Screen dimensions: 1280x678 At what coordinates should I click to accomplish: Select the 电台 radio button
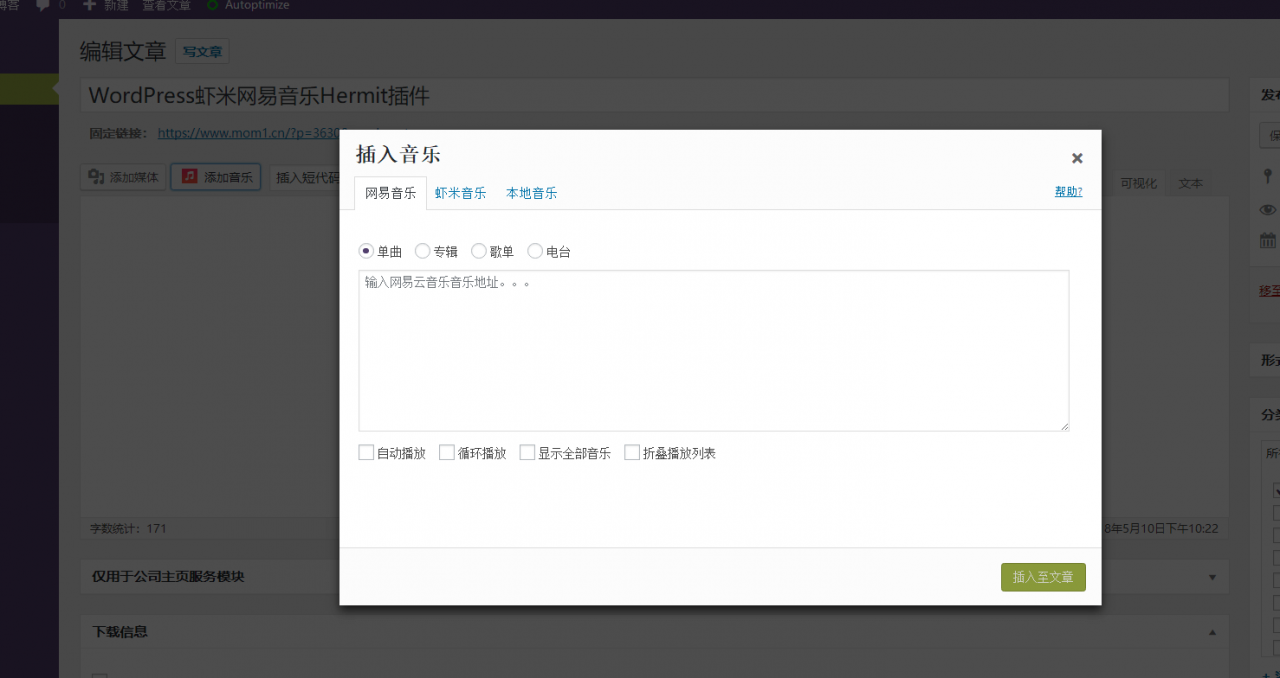coord(535,251)
